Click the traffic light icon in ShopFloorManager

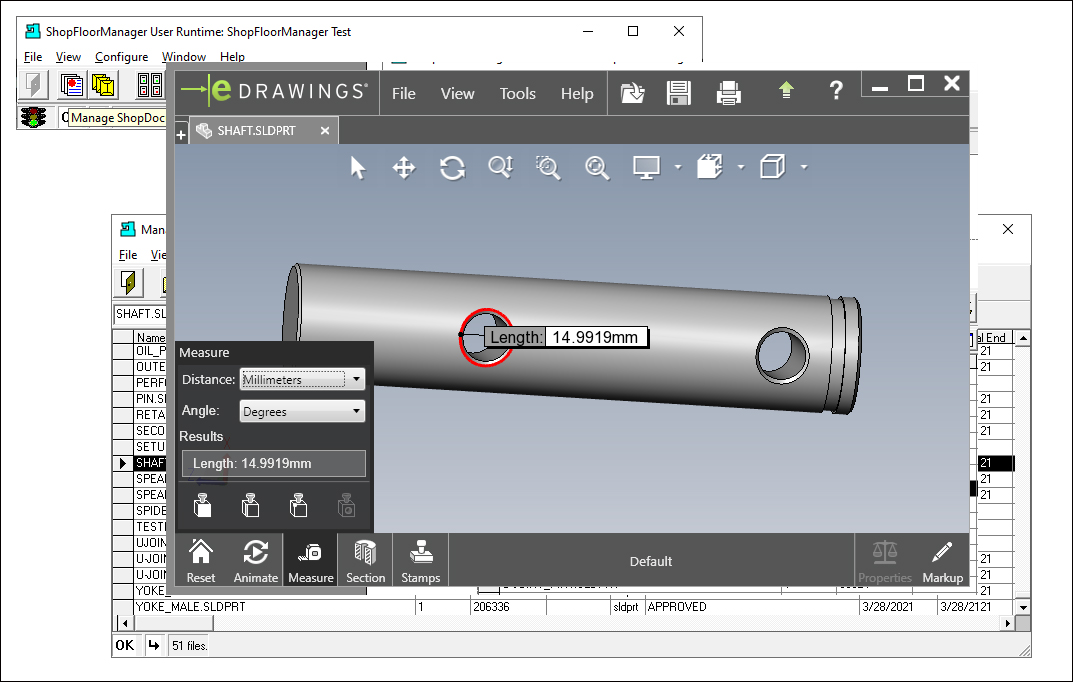(x=33, y=117)
